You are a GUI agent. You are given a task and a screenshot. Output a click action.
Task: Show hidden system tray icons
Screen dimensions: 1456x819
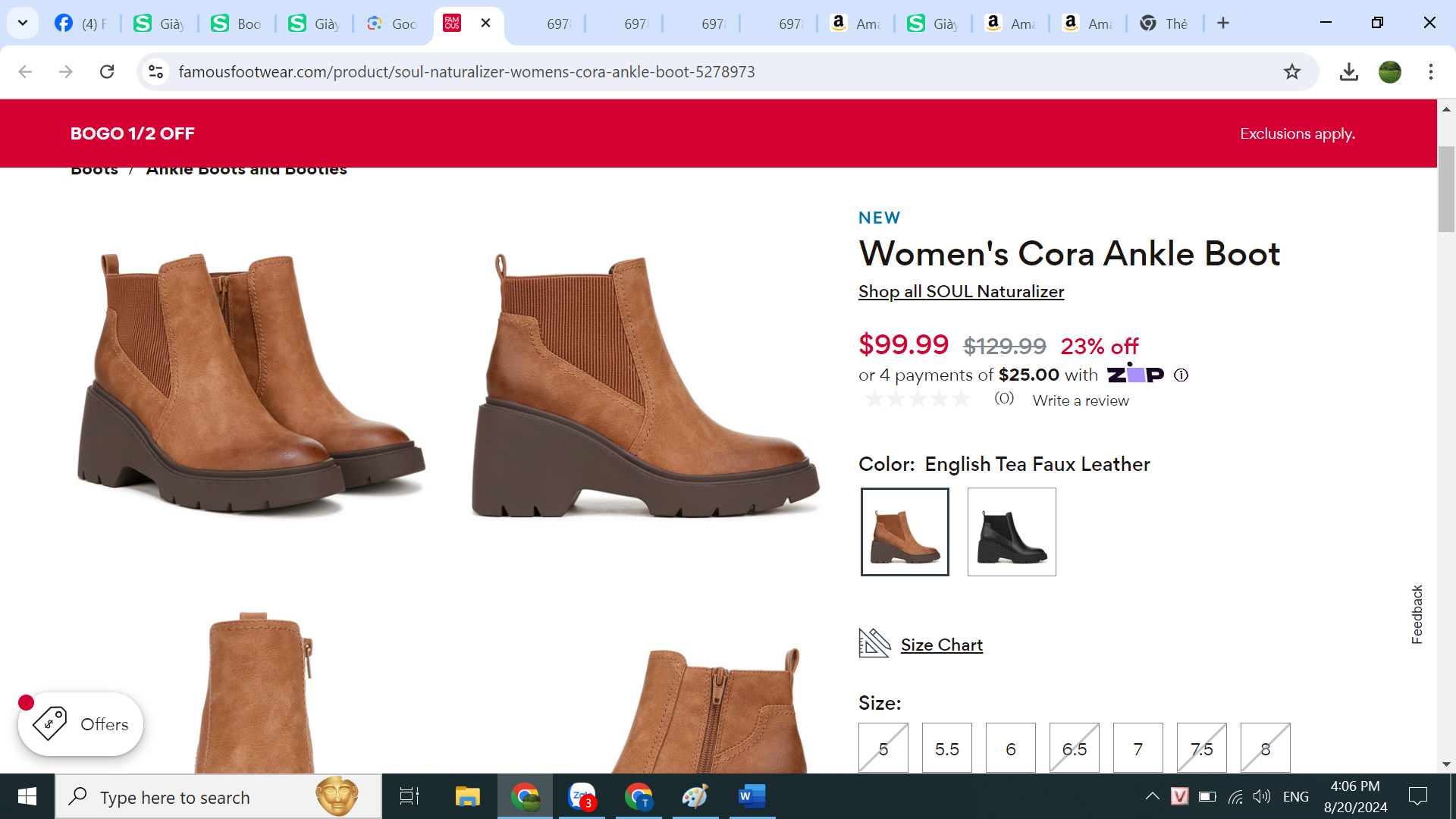[x=1152, y=796]
